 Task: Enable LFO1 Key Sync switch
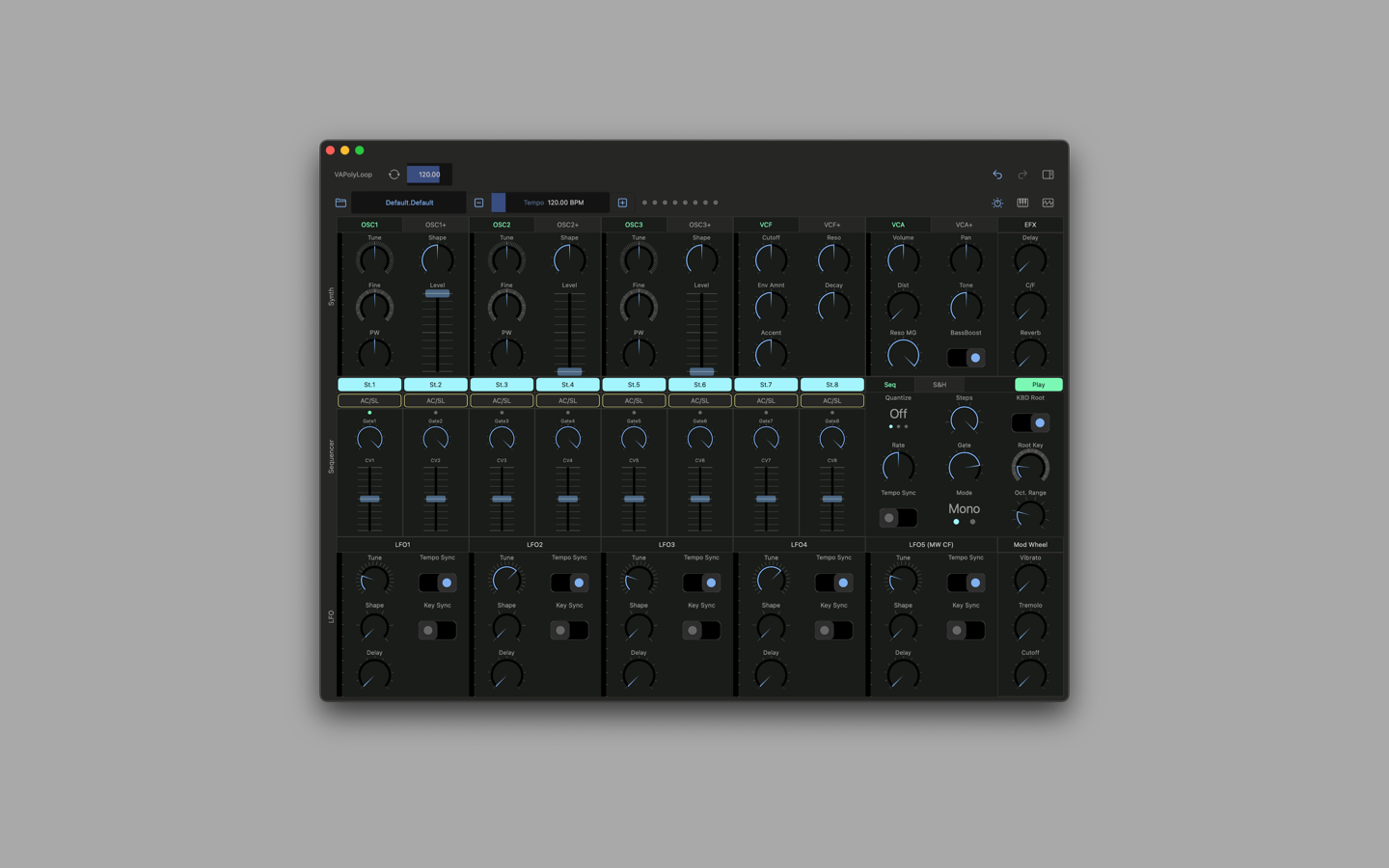tap(437, 630)
